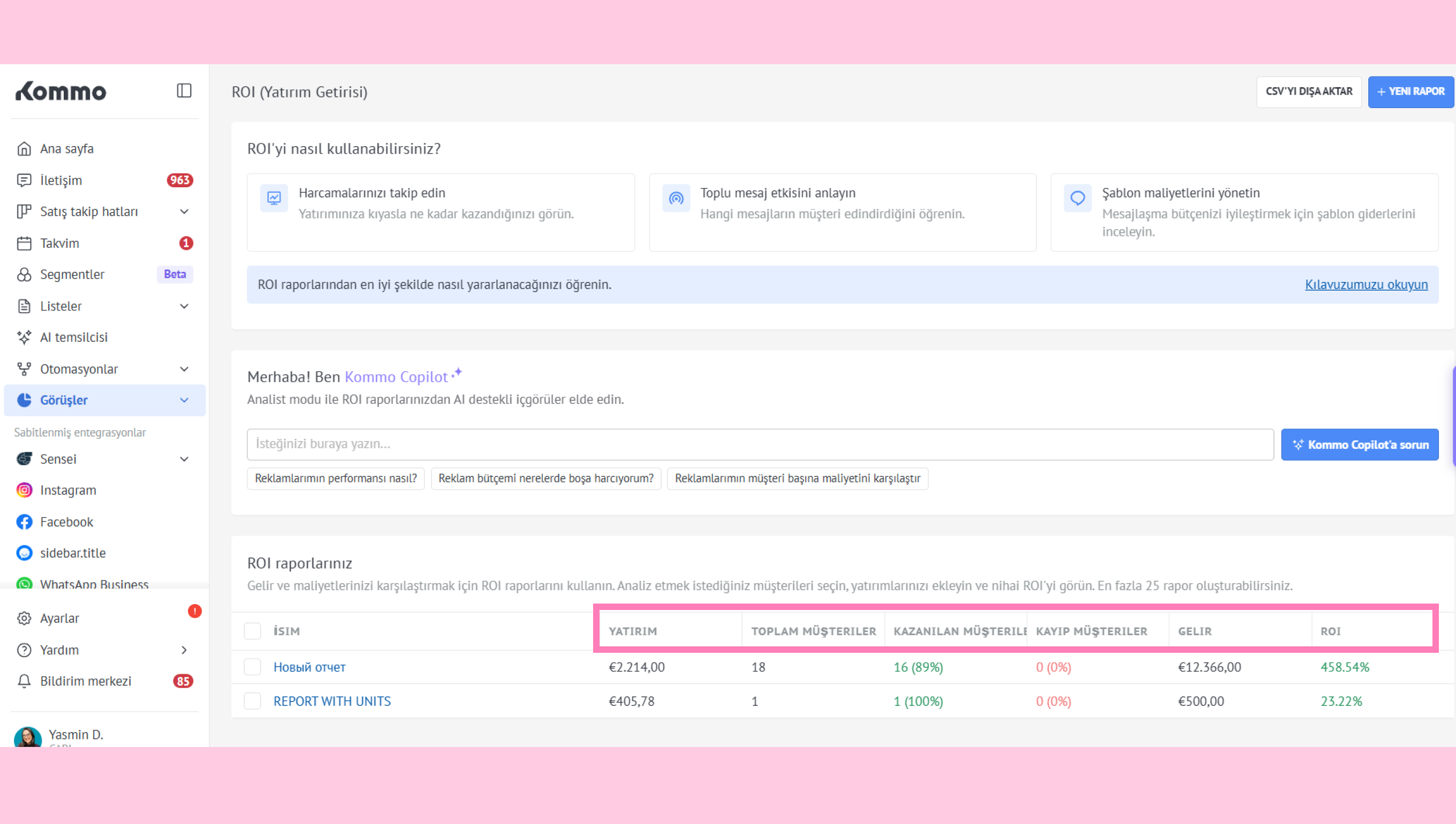Select 'Reklam bütçemi nerelerde boşa harcıyorum?' suggestion

(547, 479)
